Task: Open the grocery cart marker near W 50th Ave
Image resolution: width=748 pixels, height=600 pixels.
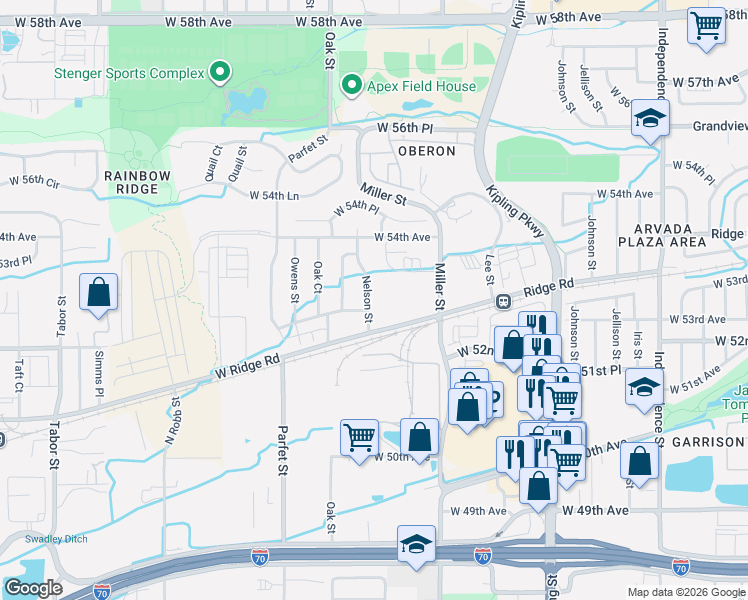Action: [359, 440]
